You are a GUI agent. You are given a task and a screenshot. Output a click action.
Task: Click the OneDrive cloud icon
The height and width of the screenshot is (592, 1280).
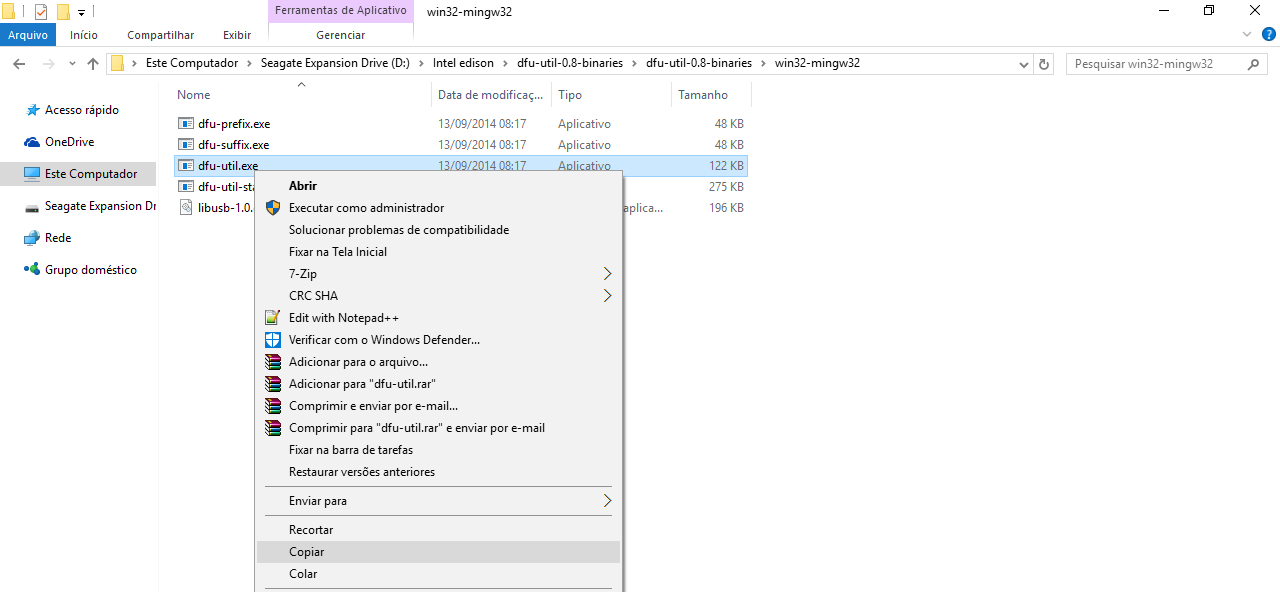pos(33,142)
